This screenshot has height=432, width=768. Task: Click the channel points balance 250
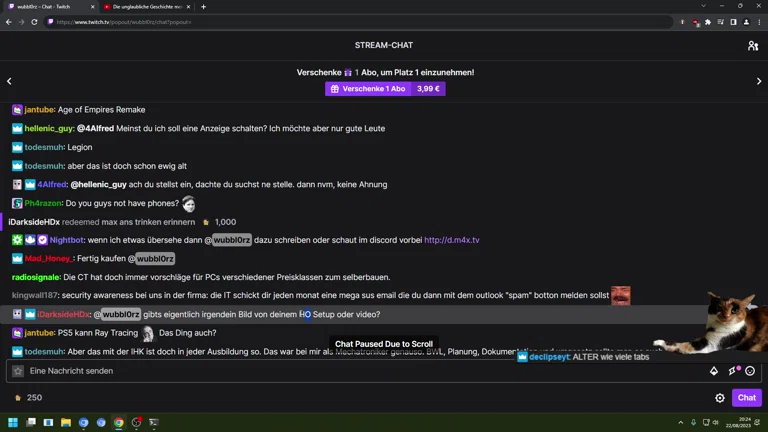[28, 398]
